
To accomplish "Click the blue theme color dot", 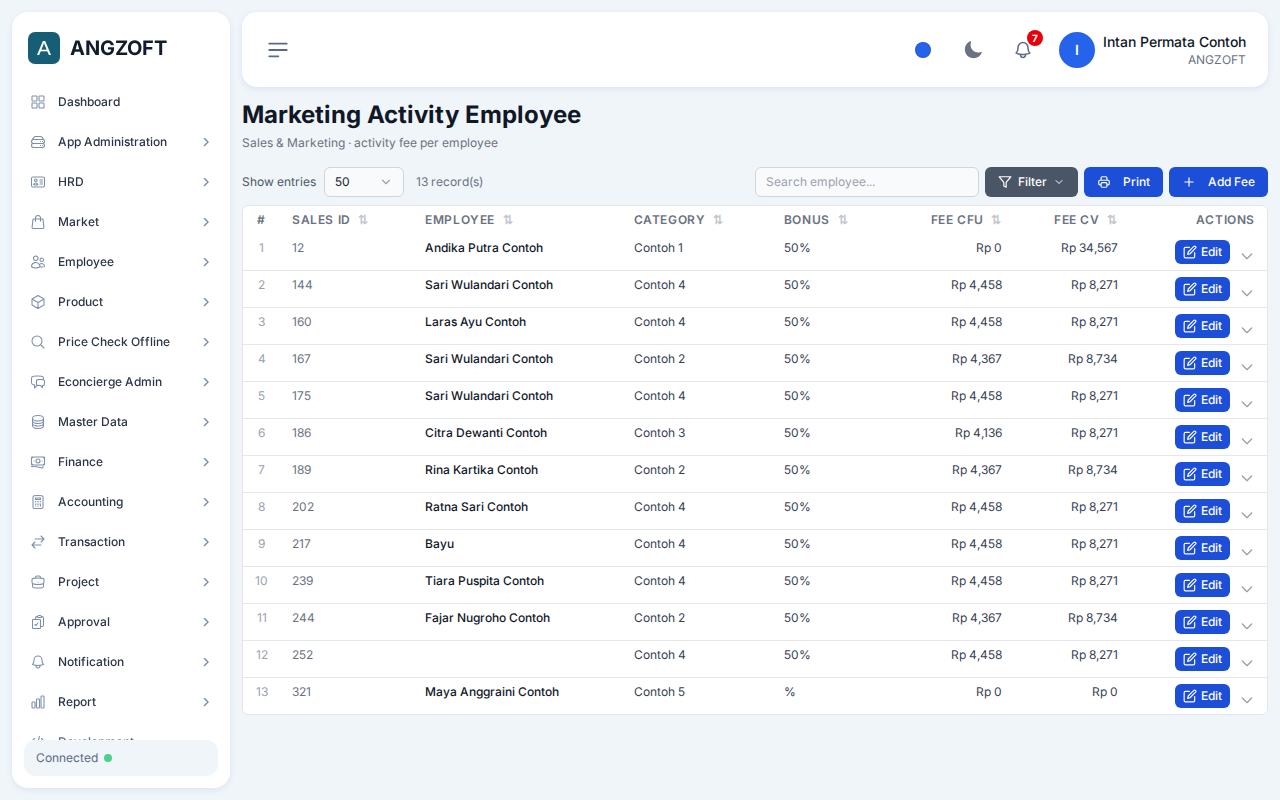I will [x=923, y=50].
